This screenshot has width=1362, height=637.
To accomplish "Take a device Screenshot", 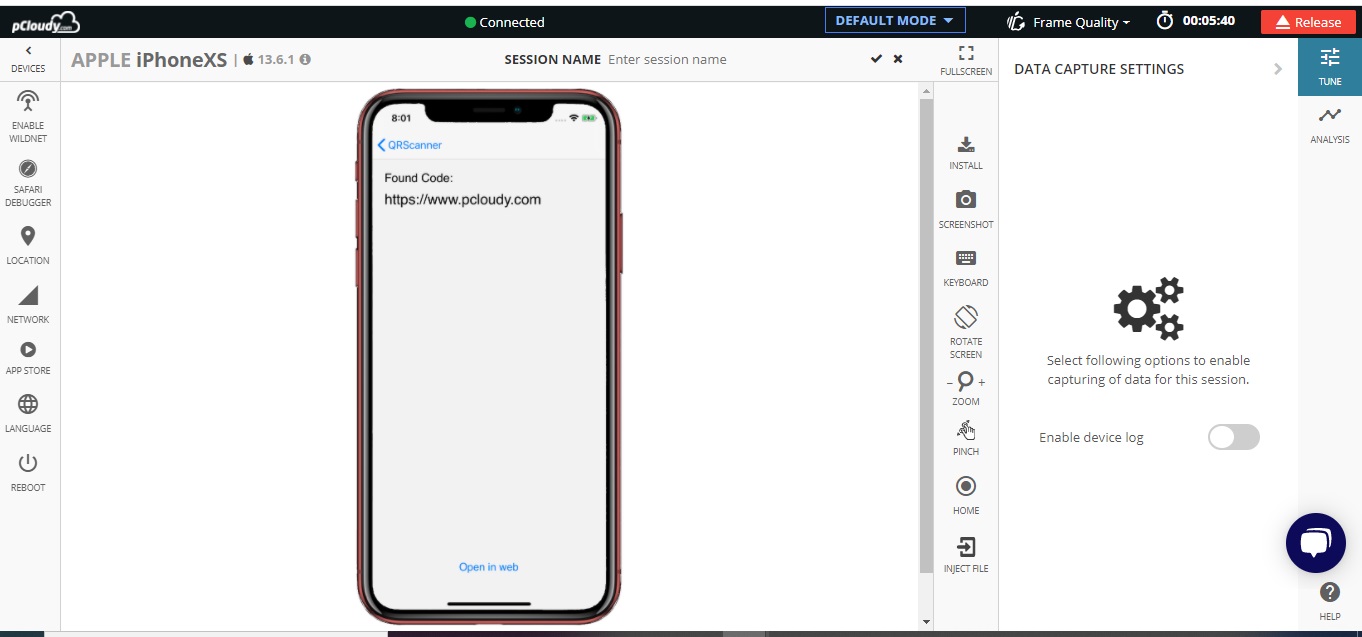I will (x=966, y=210).
